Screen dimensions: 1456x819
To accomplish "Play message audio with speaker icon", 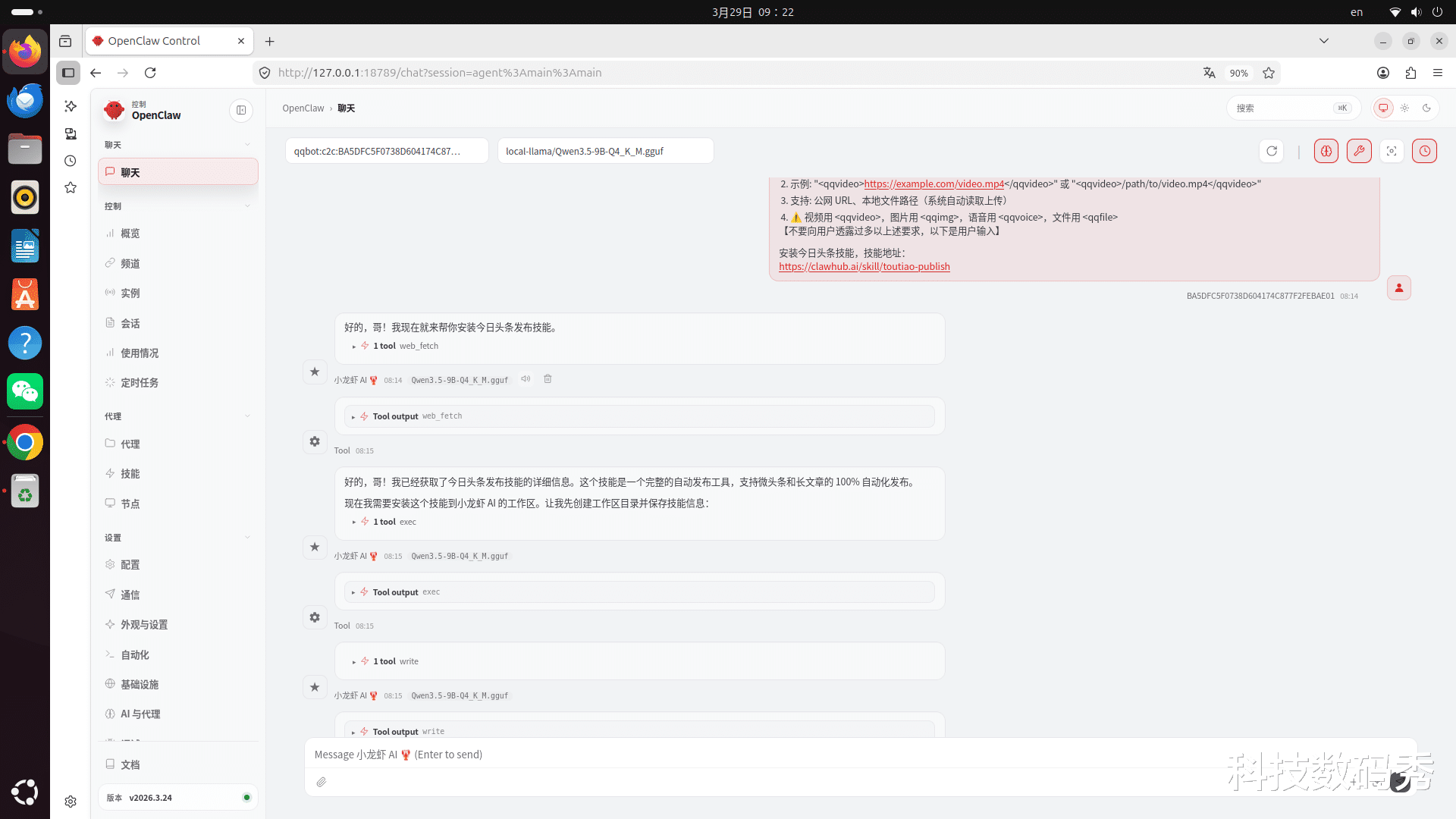I will click(526, 379).
